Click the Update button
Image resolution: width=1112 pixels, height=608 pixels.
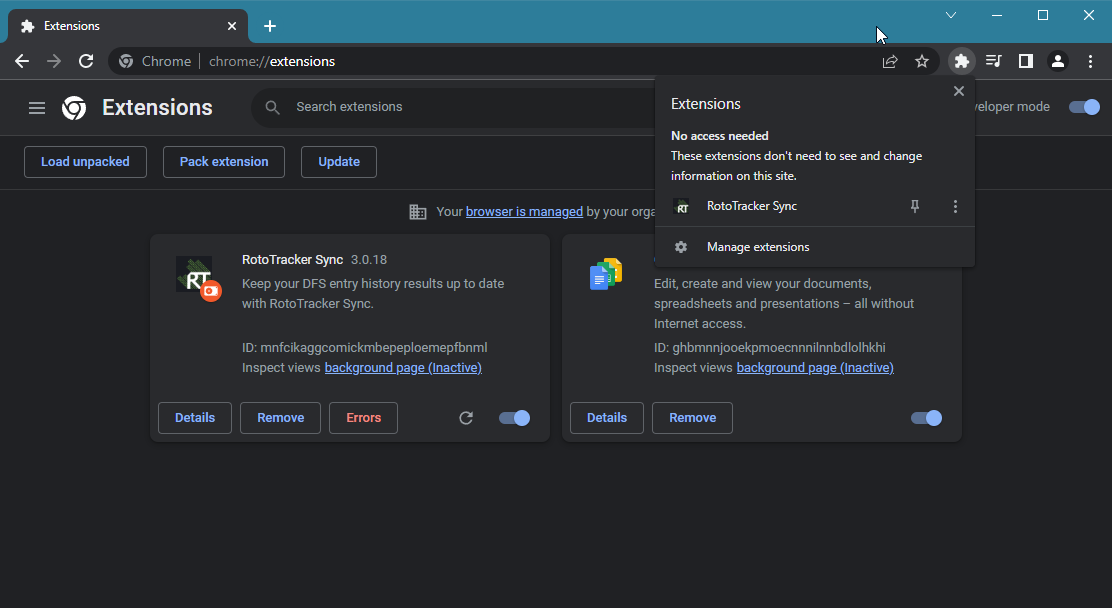pos(339,162)
